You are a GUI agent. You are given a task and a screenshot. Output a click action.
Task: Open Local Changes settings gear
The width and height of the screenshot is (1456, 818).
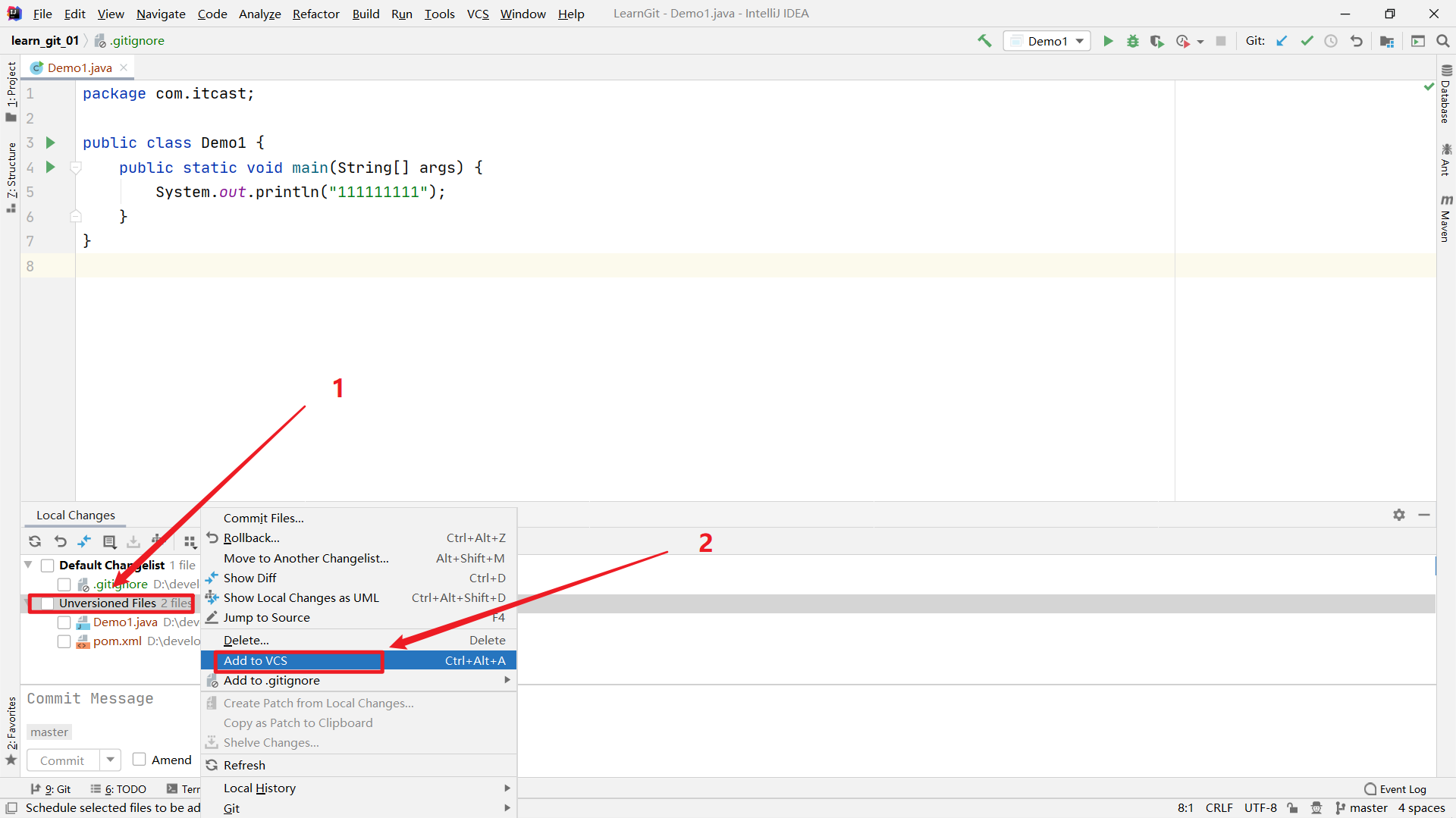coord(1399,515)
